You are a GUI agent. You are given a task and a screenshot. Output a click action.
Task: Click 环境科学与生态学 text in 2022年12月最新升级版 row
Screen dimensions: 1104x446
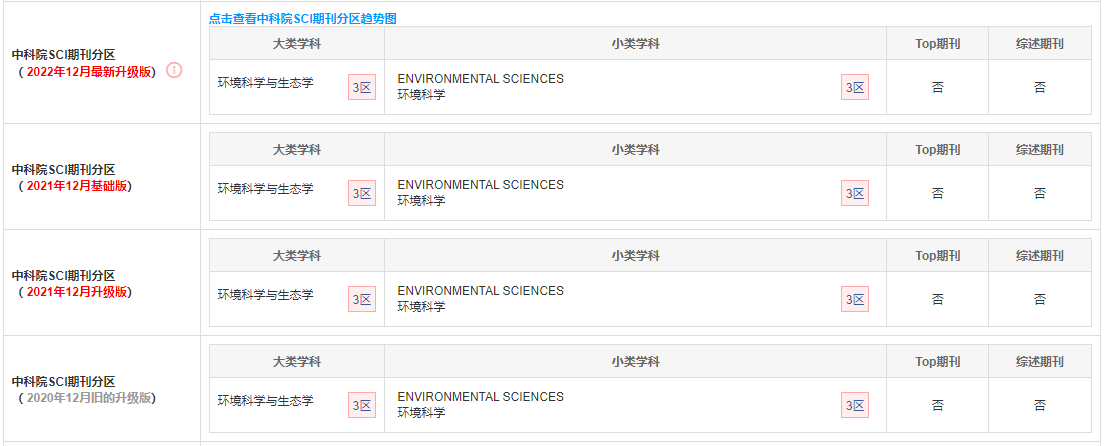coord(265,83)
